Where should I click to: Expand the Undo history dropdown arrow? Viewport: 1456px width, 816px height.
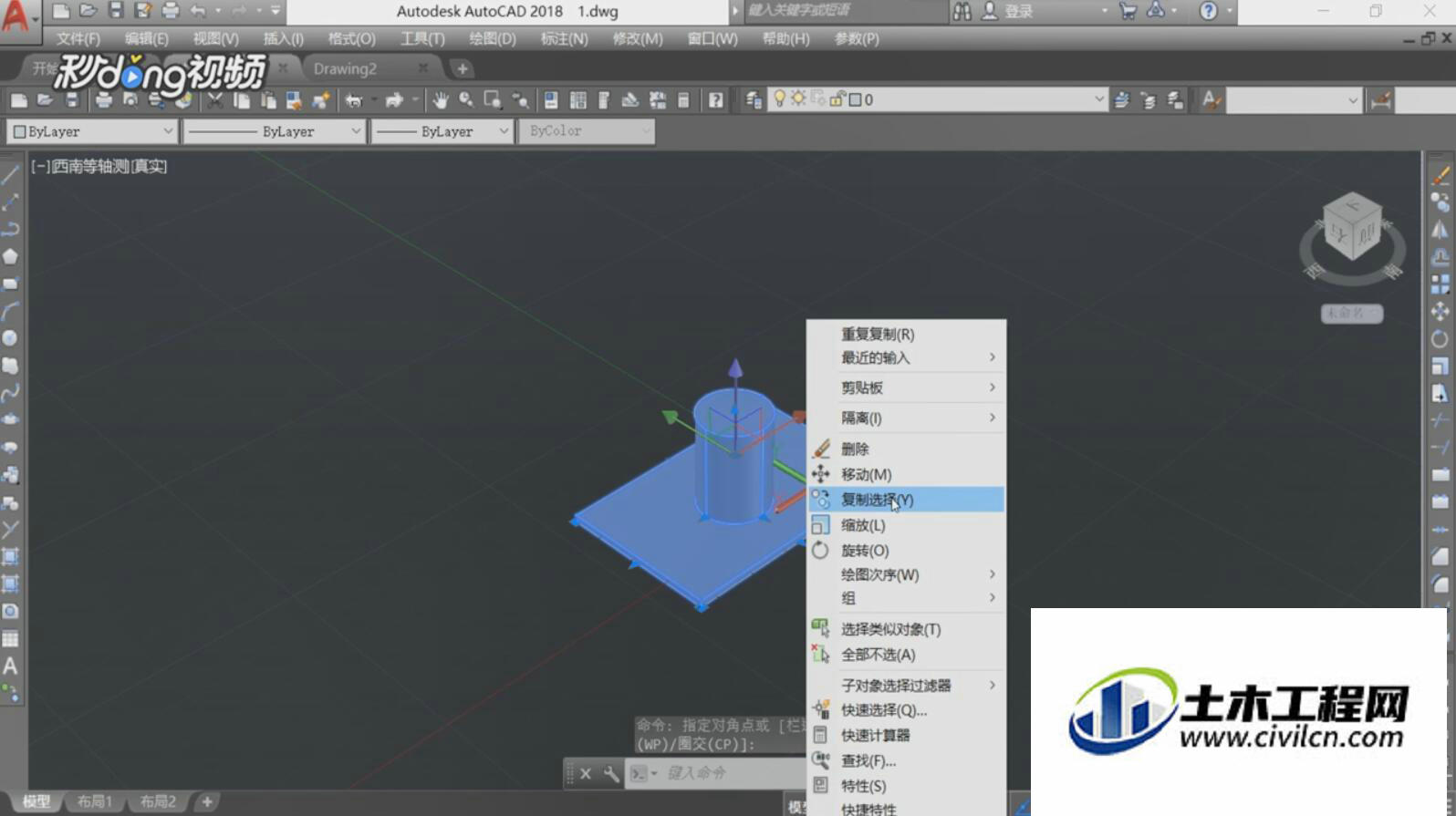click(x=218, y=11)
